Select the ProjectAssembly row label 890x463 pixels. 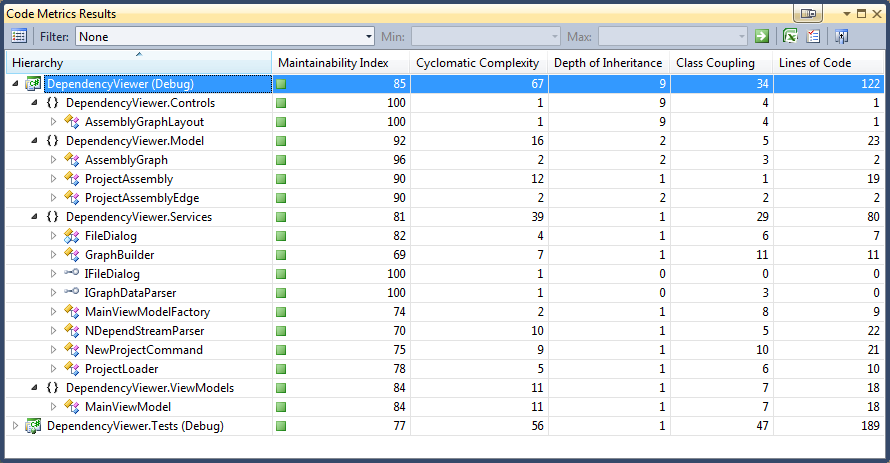pos(129,179)
